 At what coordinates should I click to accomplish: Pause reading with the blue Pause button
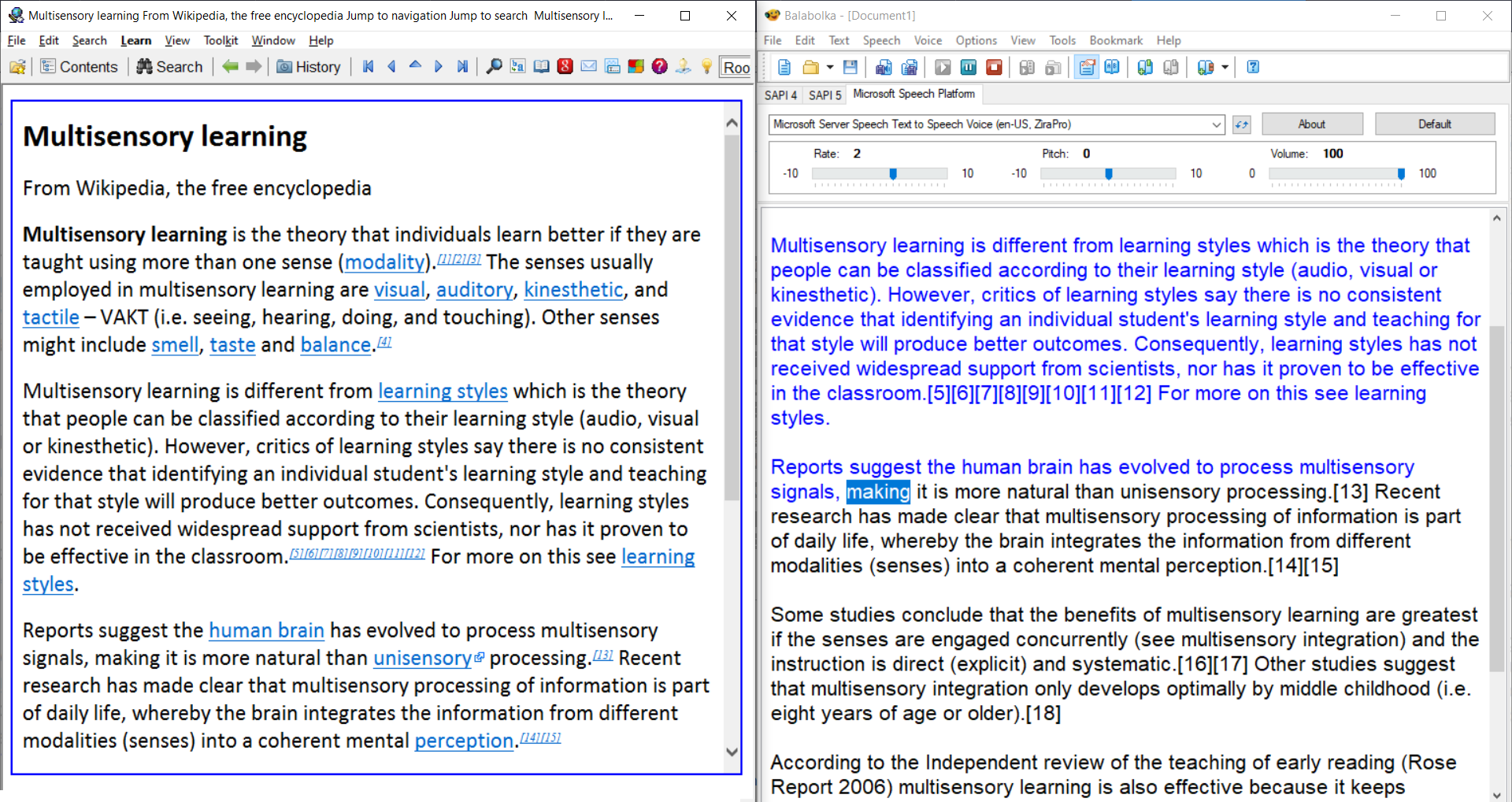(x=969, y=67)
